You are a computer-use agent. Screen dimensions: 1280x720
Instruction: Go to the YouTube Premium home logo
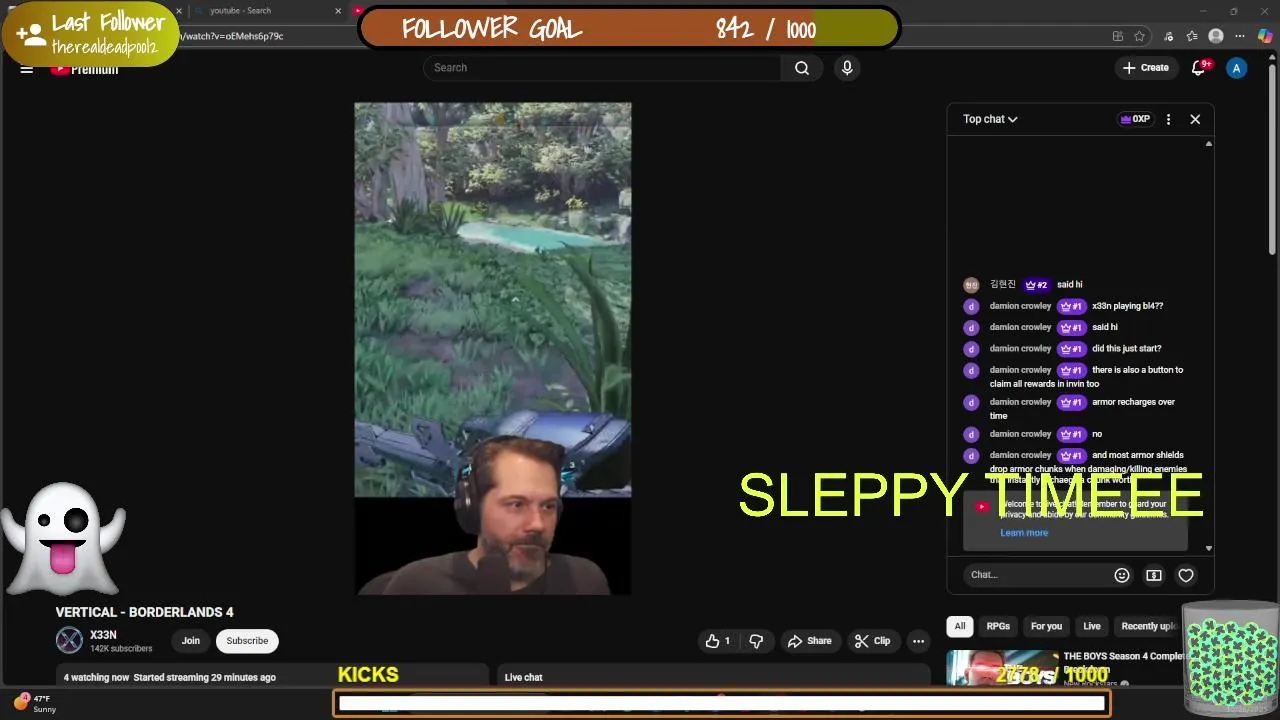(85, 69)
